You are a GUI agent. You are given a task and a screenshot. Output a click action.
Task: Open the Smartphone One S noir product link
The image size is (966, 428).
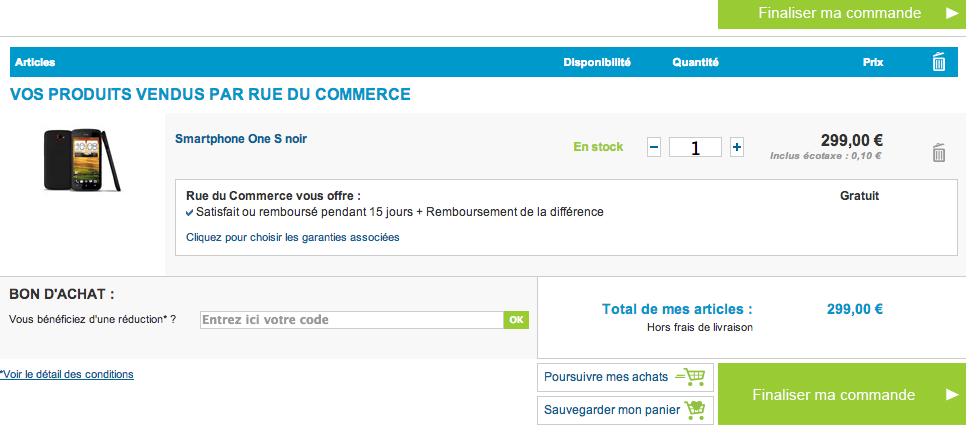pos(241,139)
